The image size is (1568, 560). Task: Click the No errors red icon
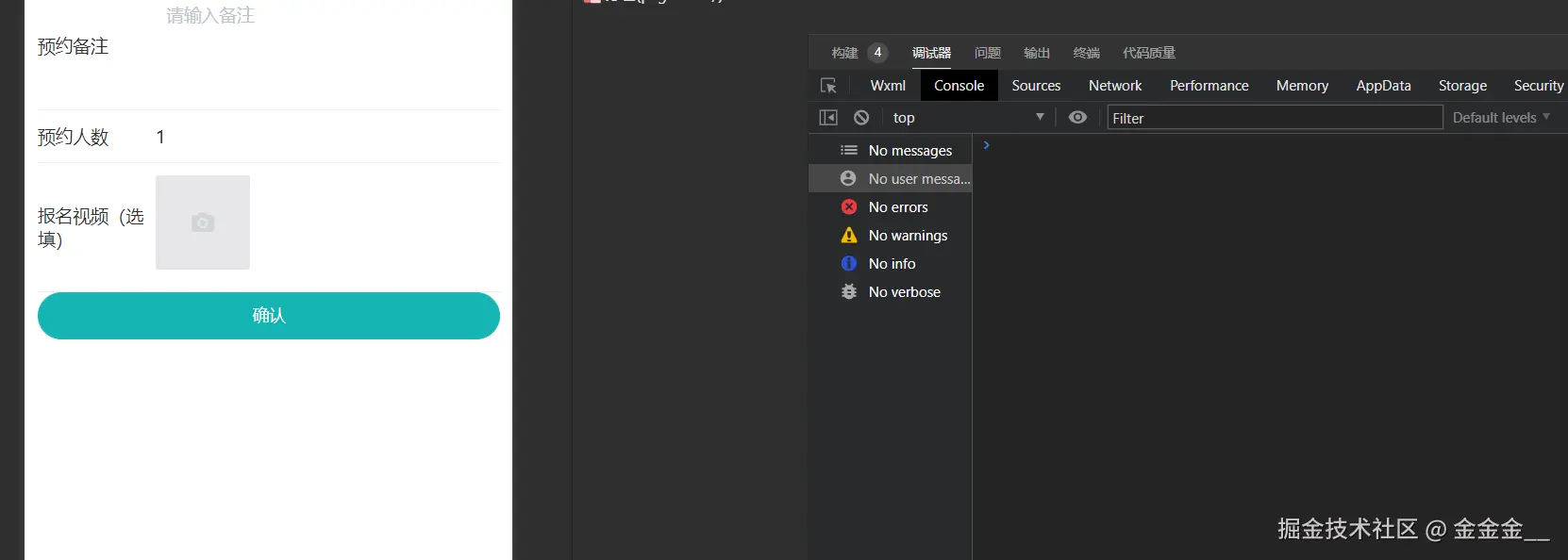pos(849,206)
